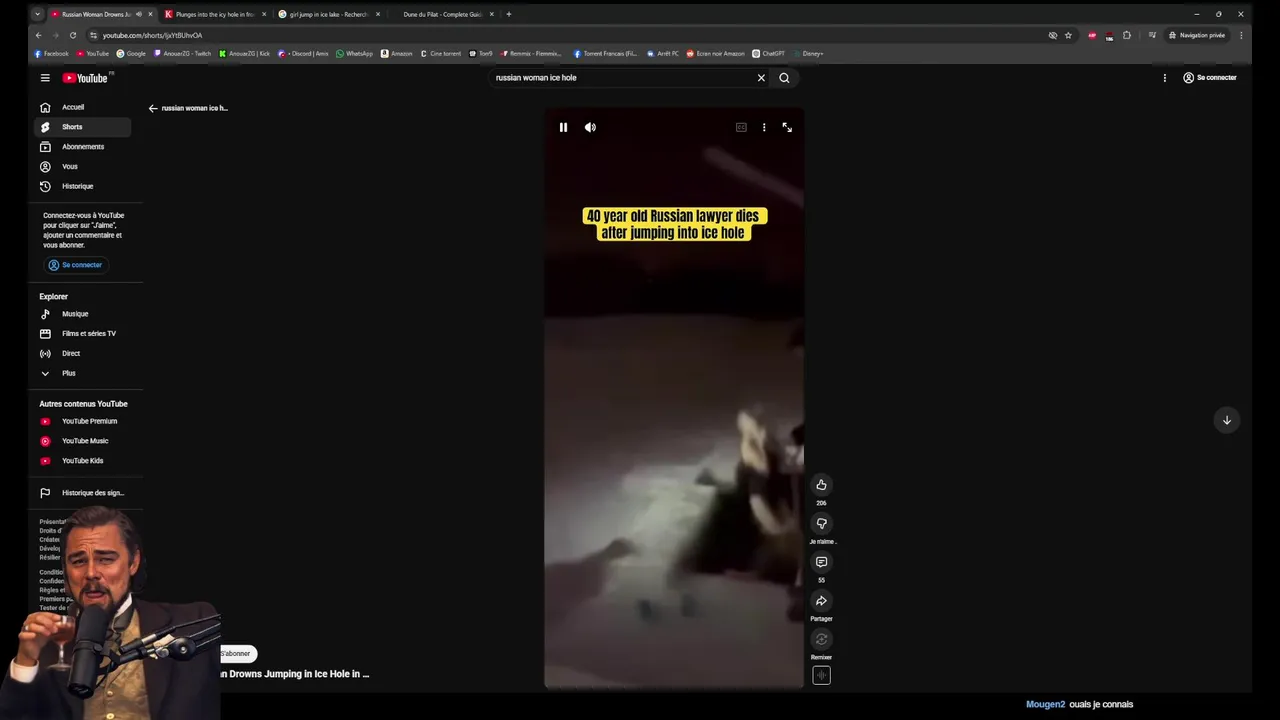Switch to Dune du Pilat tab
The width and height of the screenshot is (1280, 720).
[443, 14]
